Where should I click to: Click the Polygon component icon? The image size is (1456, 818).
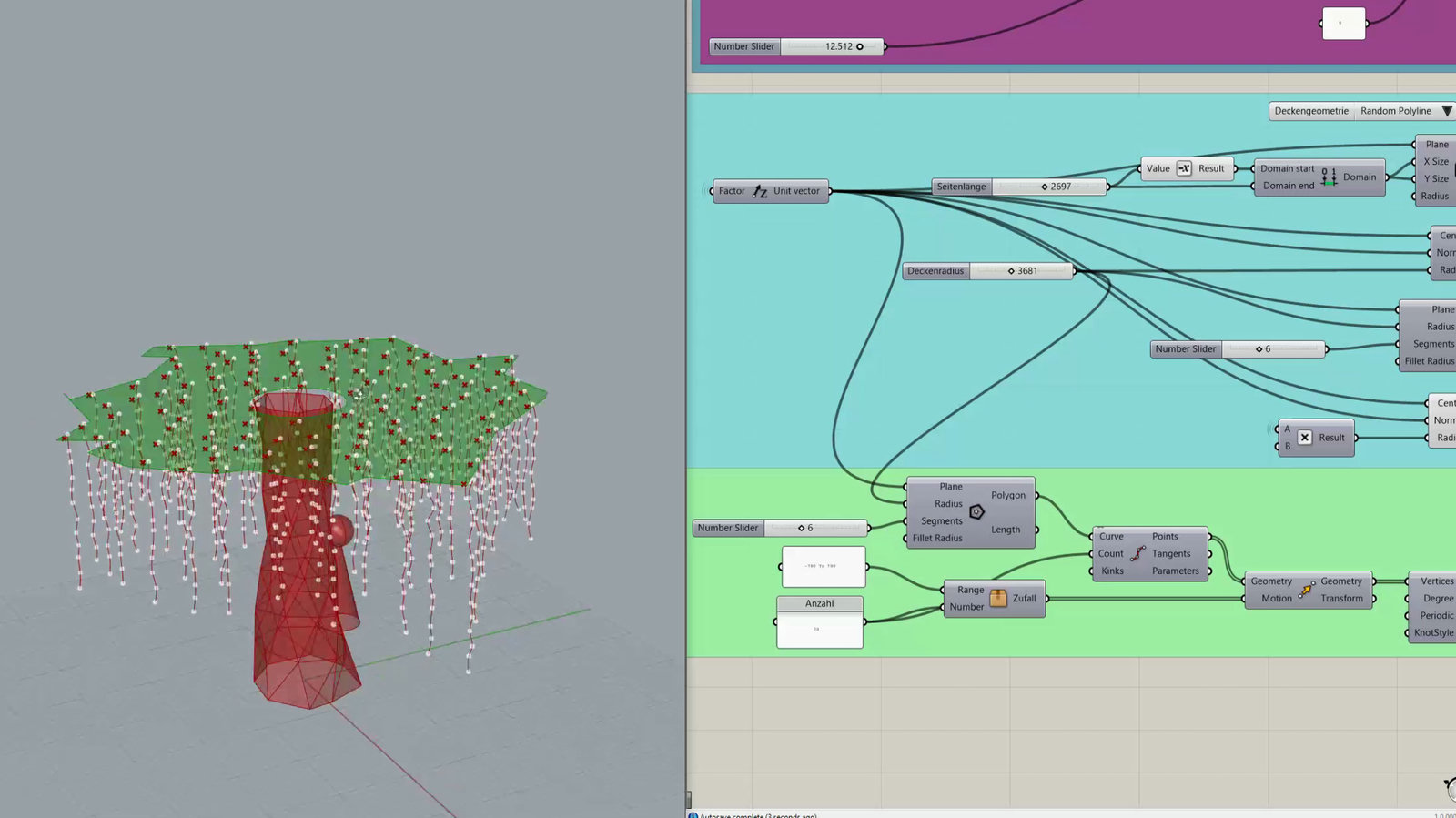pyautogui.click(x=976, y=511)
